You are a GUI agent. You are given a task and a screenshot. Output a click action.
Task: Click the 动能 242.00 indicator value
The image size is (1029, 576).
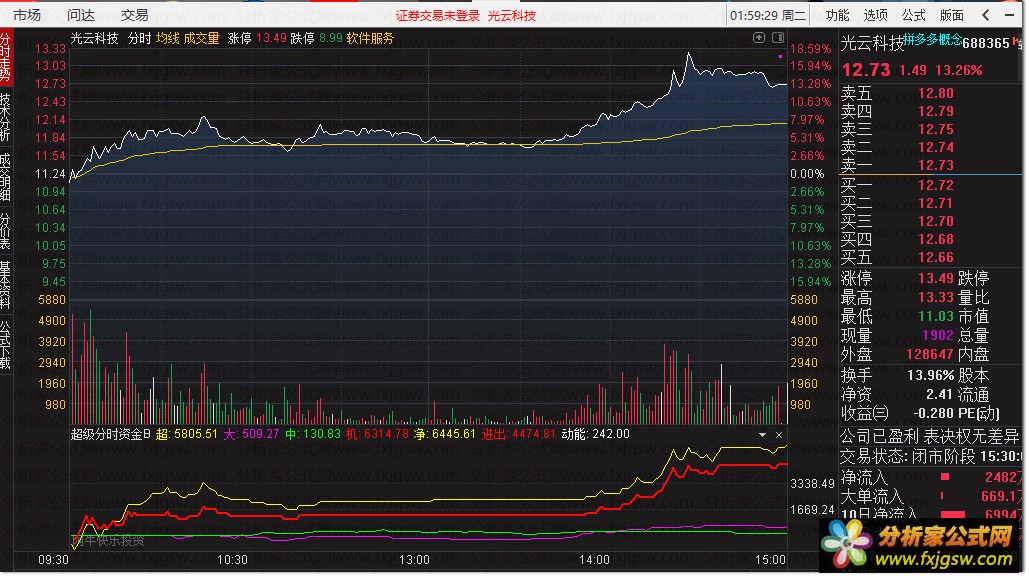point(595,434)
